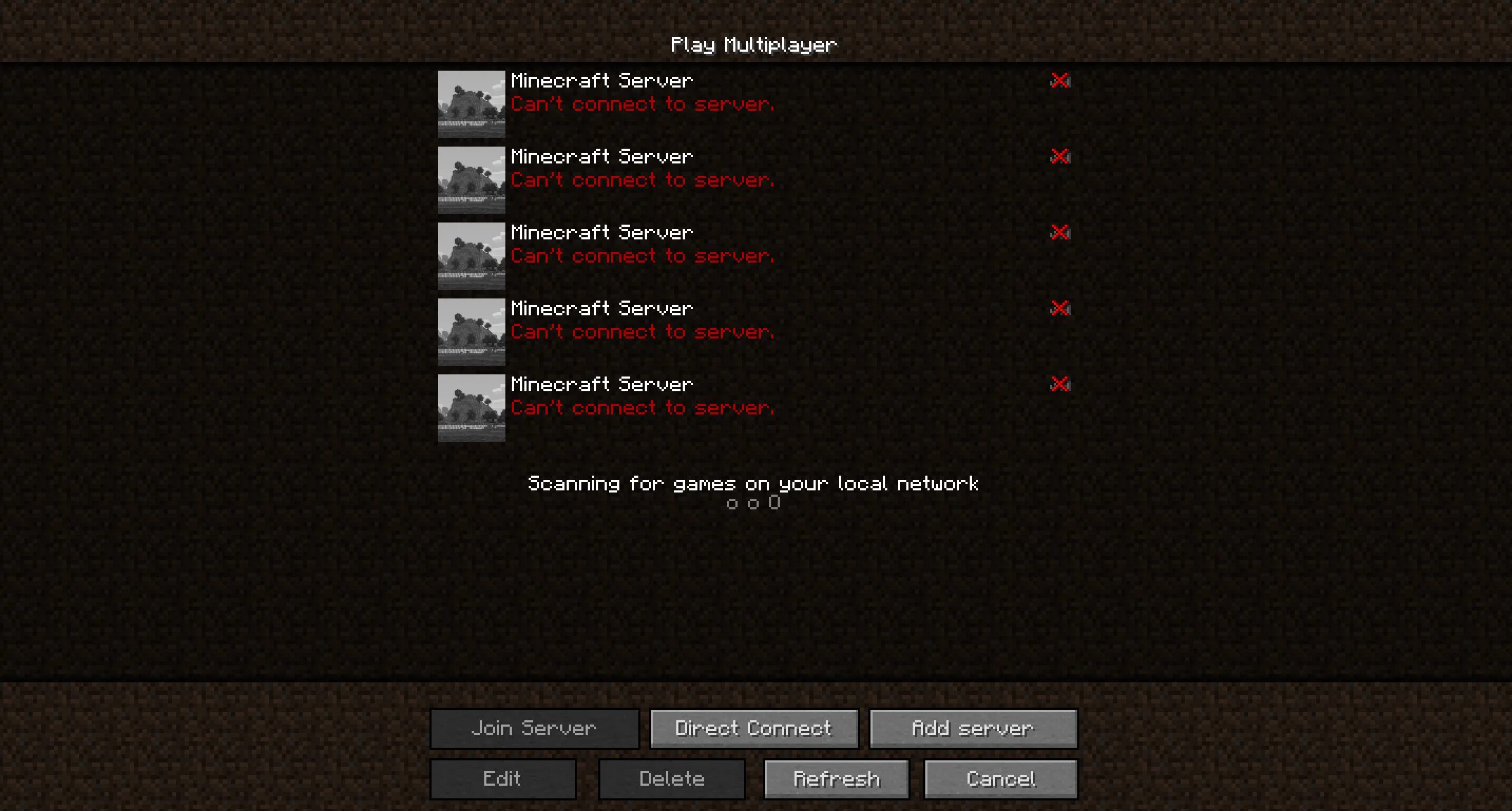This screenshot has width=1512, height=811.
Task: Click the X icon on third server entry
Action: coord(1058,232)
